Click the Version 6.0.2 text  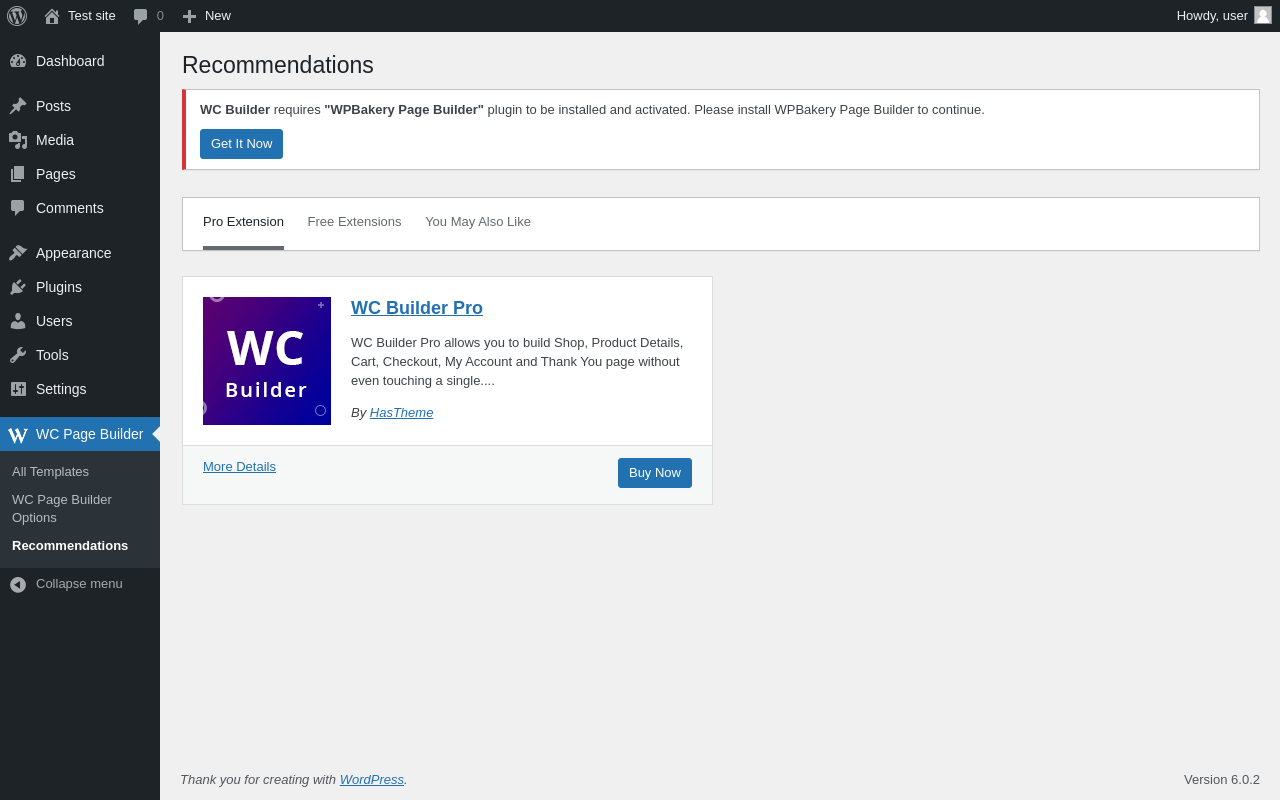click(1222, 780)
